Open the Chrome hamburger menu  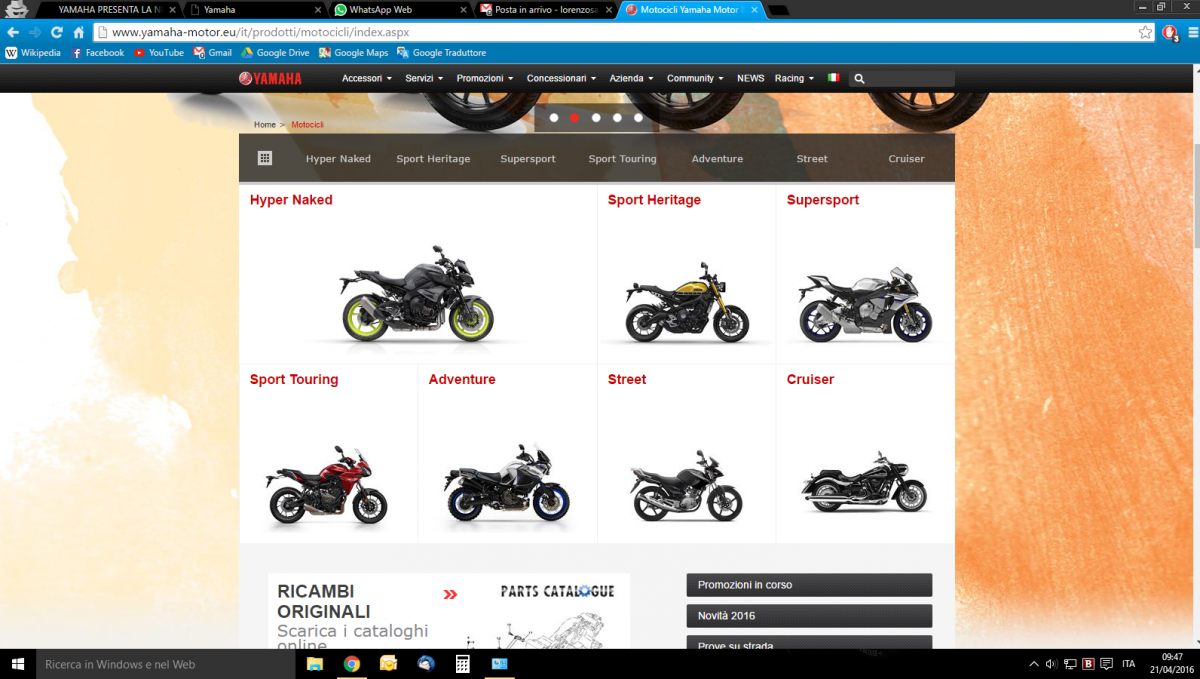[1192, 32]
